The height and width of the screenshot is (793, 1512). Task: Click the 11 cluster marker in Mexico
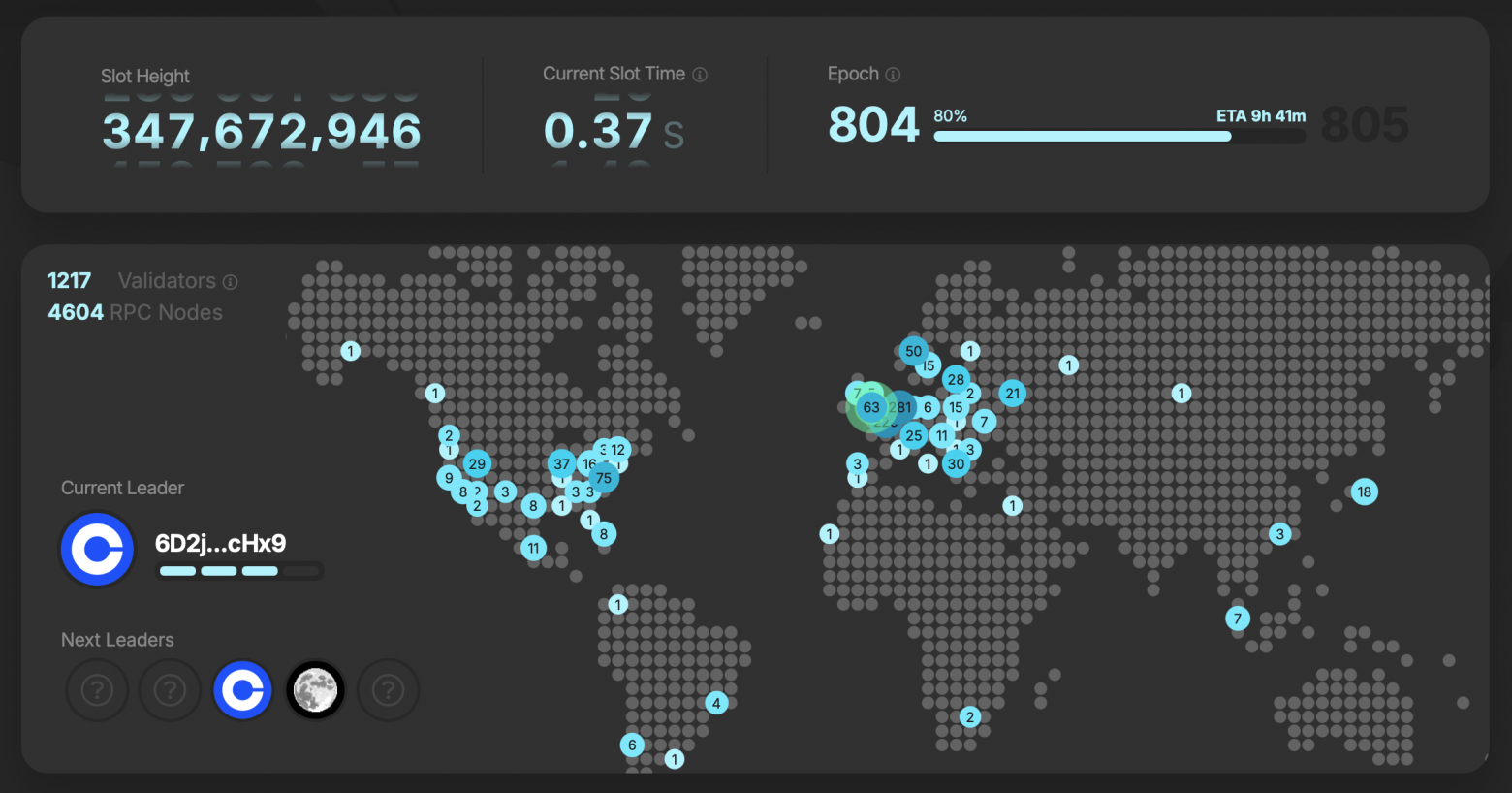click(x=534, y=548)
